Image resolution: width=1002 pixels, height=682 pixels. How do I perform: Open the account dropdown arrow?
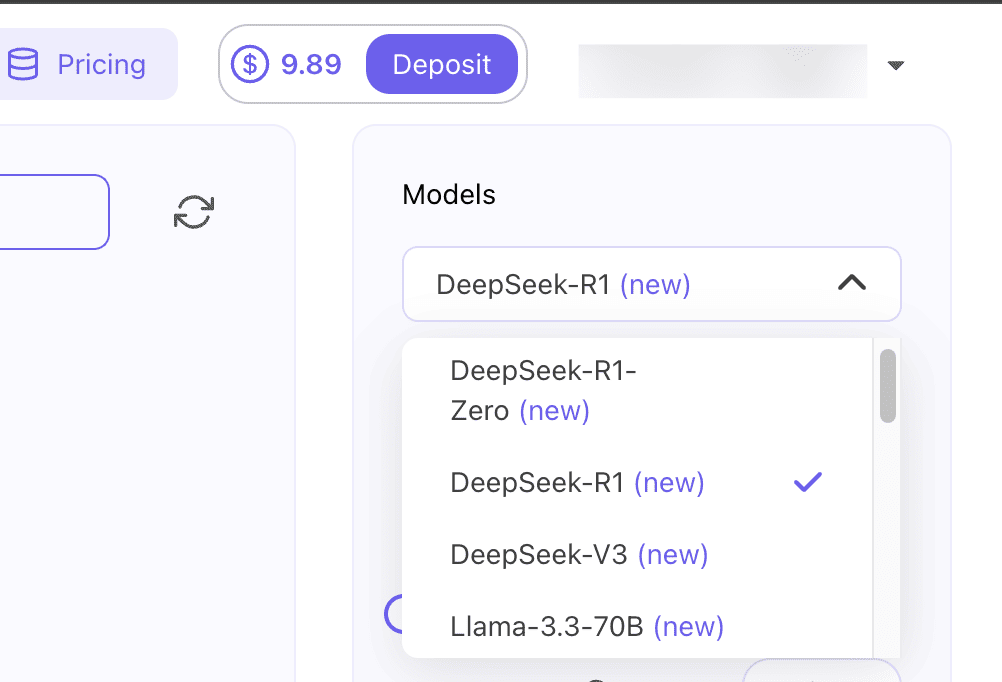(x=896, y=65)
